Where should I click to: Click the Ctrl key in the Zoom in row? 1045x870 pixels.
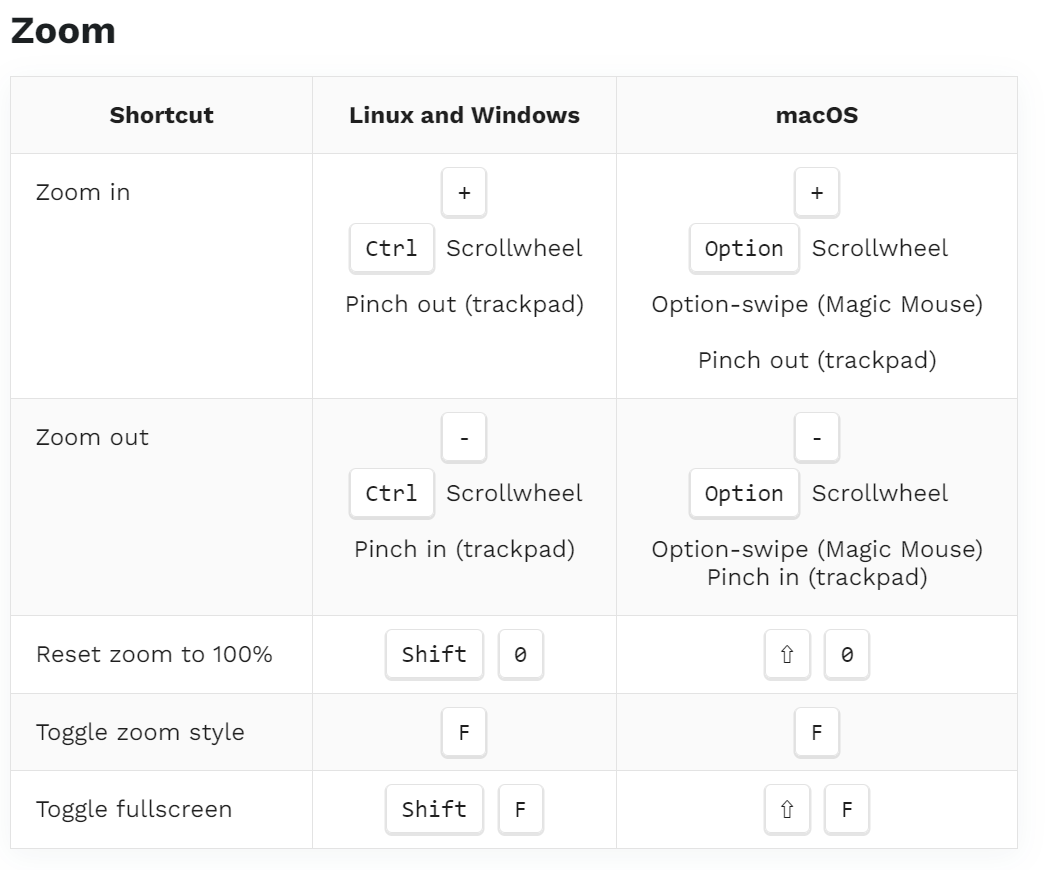(x=392, y=249)
